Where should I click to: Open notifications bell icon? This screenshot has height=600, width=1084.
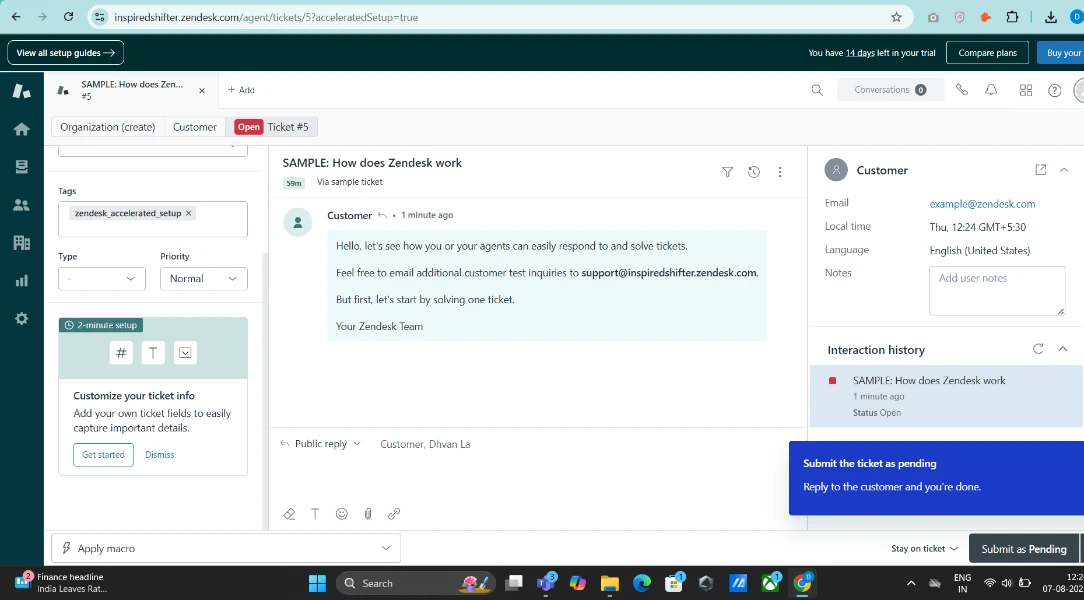coord(991,90)
